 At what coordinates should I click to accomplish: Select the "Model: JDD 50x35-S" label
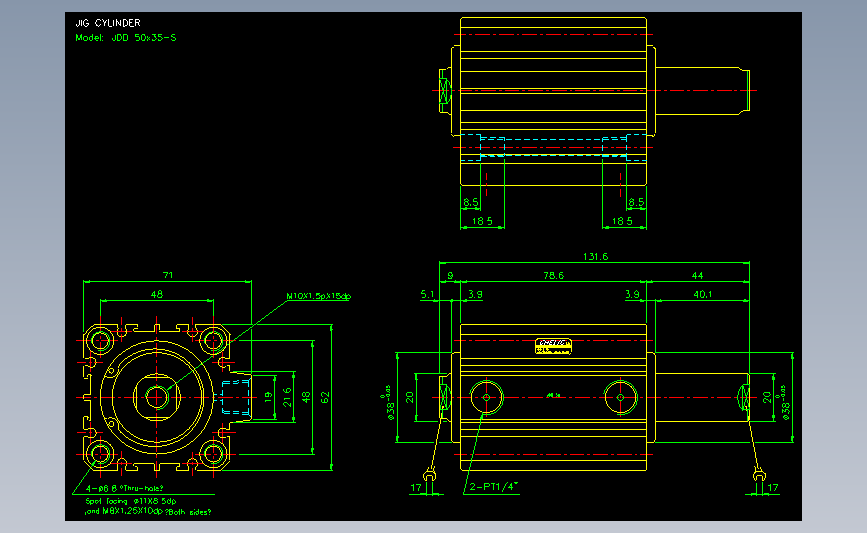pos(126,38)
